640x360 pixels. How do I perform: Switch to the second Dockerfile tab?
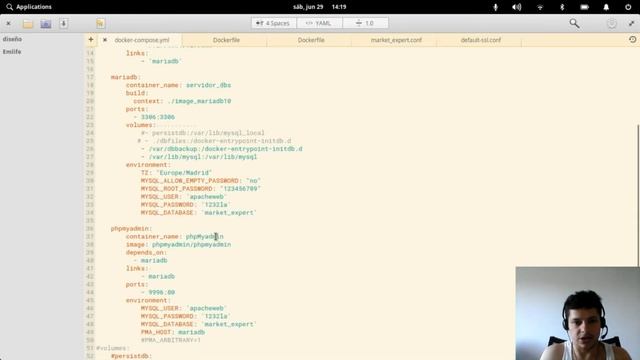point(311,40)
